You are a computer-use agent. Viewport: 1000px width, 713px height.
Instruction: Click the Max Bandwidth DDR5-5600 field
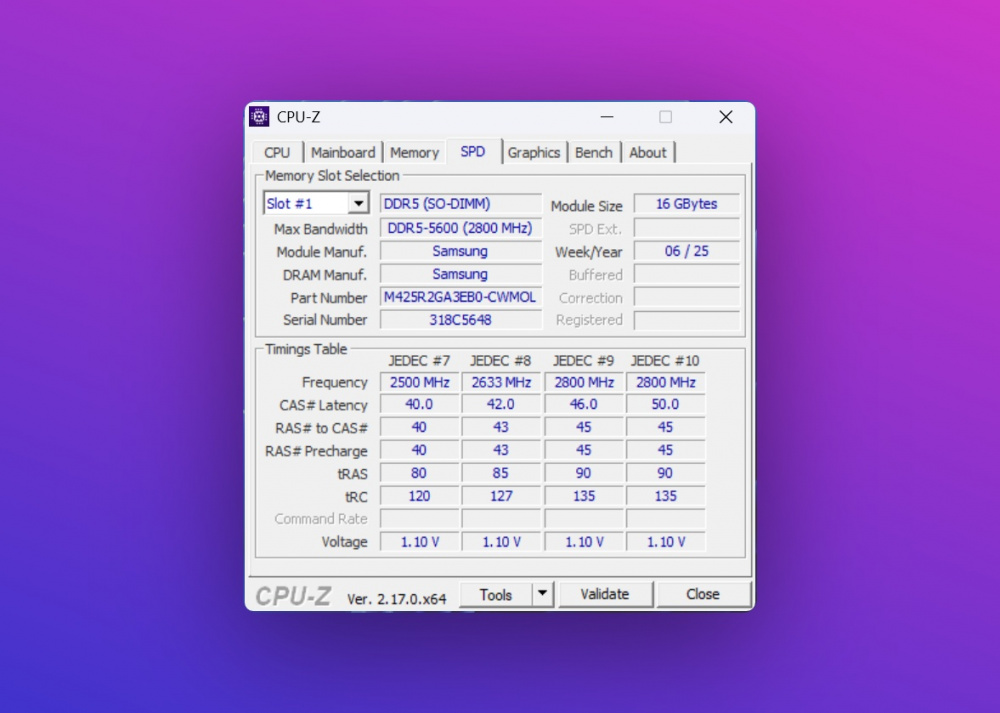point(460,228)
